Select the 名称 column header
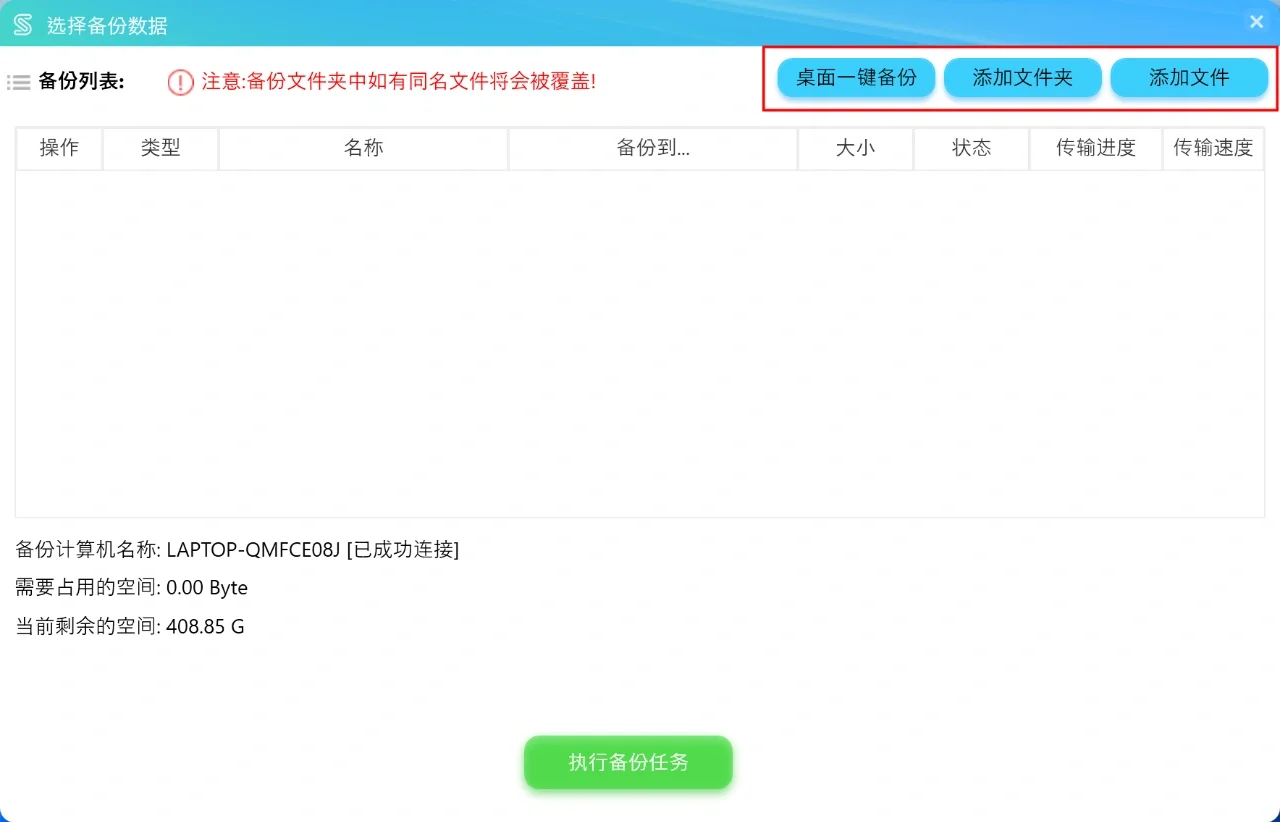Image resolution: width=1280 pixels, height=822 pixels. pyautogui.click(x=363, y=148)
